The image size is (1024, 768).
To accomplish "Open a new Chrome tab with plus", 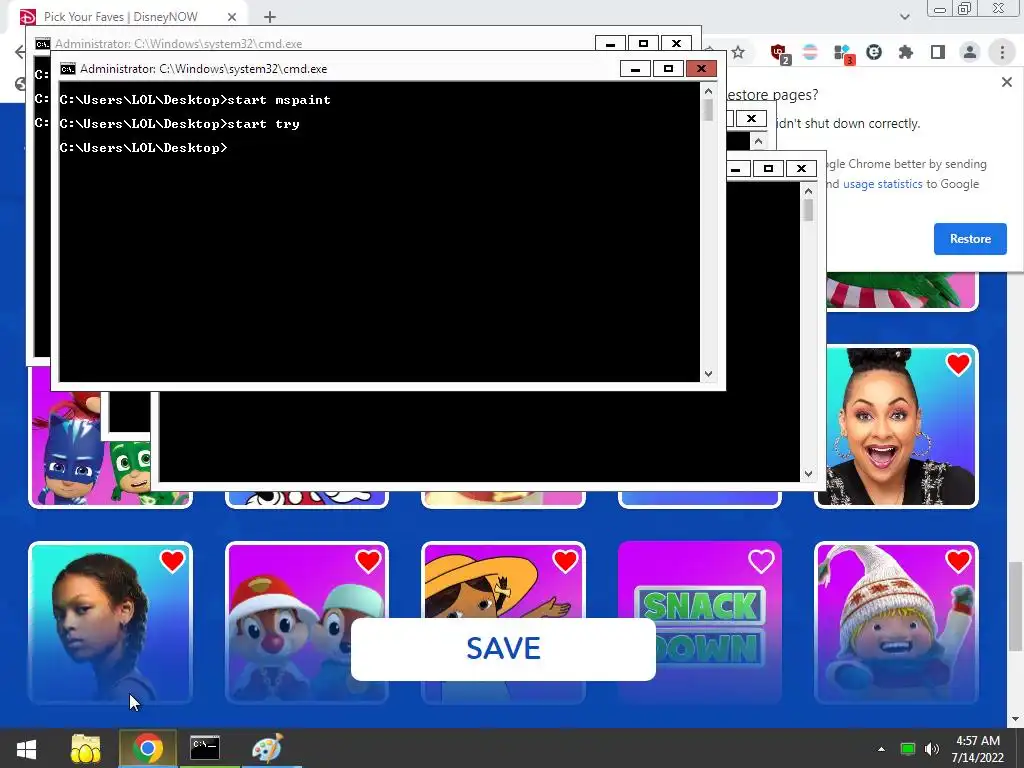I will pyautogui.click(x=270, y=17).
